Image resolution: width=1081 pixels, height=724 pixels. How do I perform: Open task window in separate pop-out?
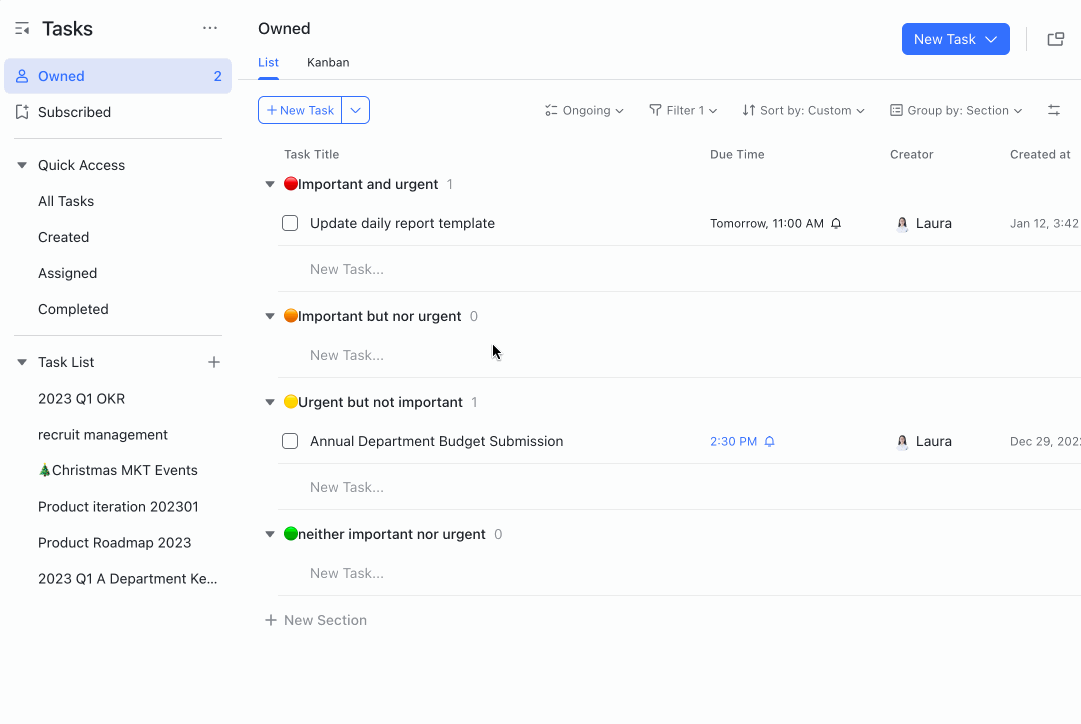click(1055, 39)
